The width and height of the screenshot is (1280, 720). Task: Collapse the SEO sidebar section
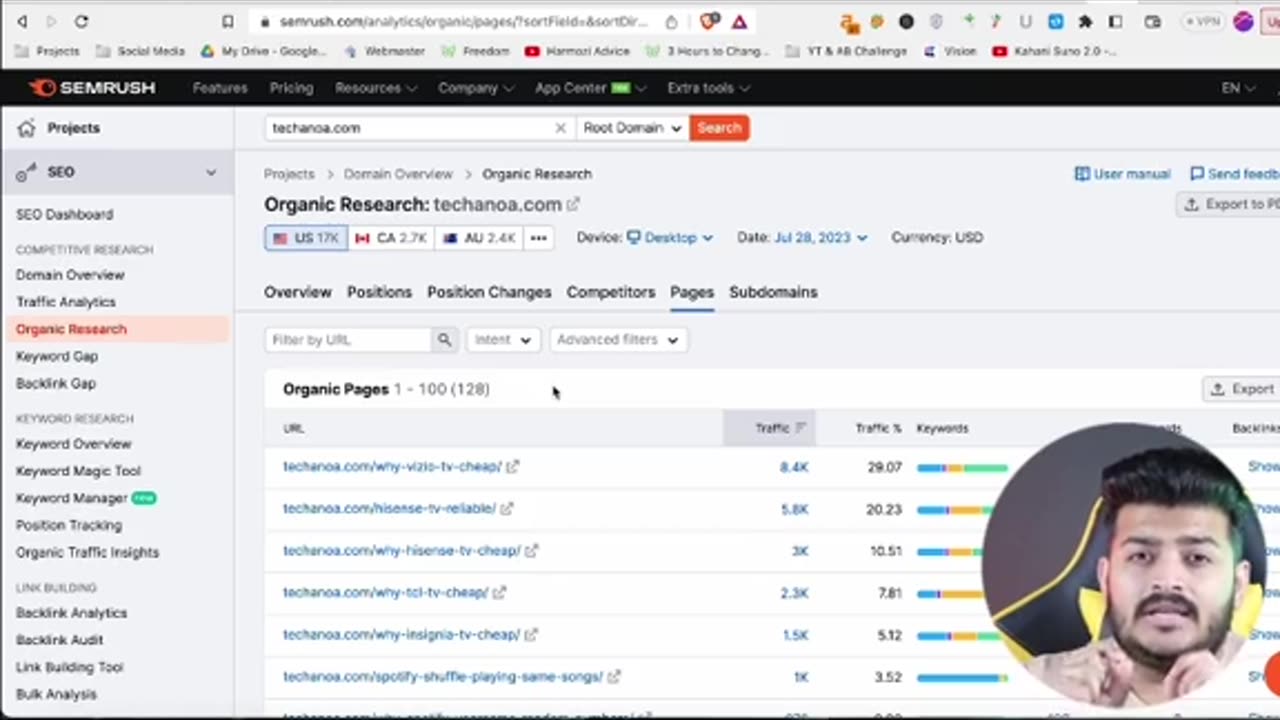pos(211,172)
